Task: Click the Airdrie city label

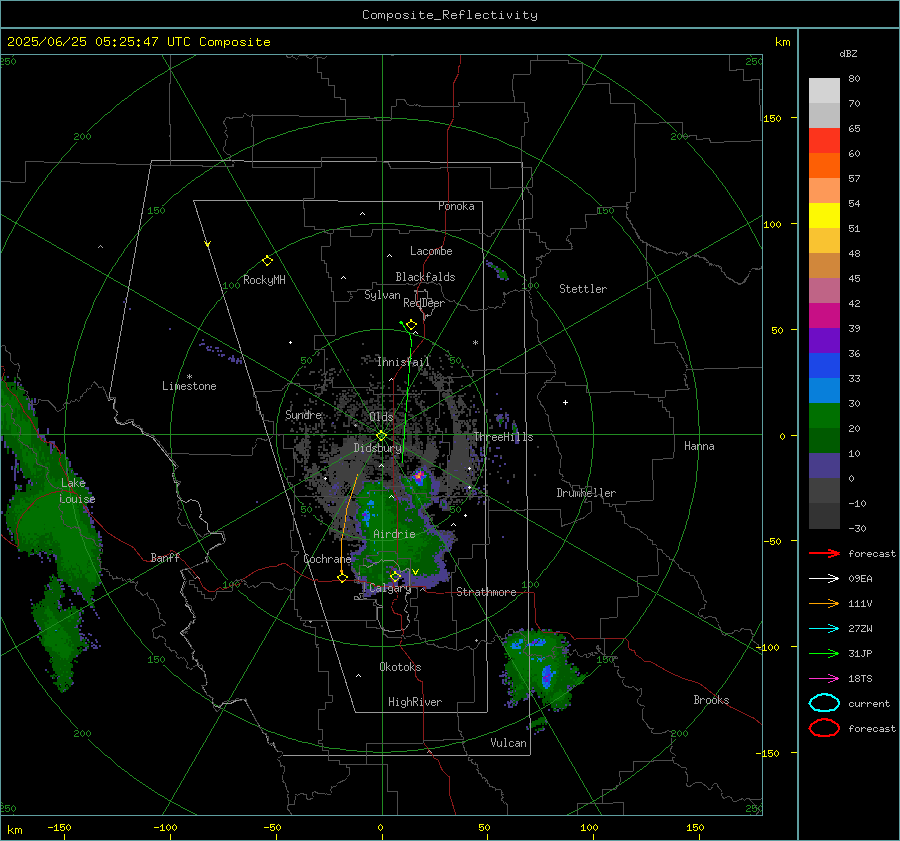Action: 394,534
